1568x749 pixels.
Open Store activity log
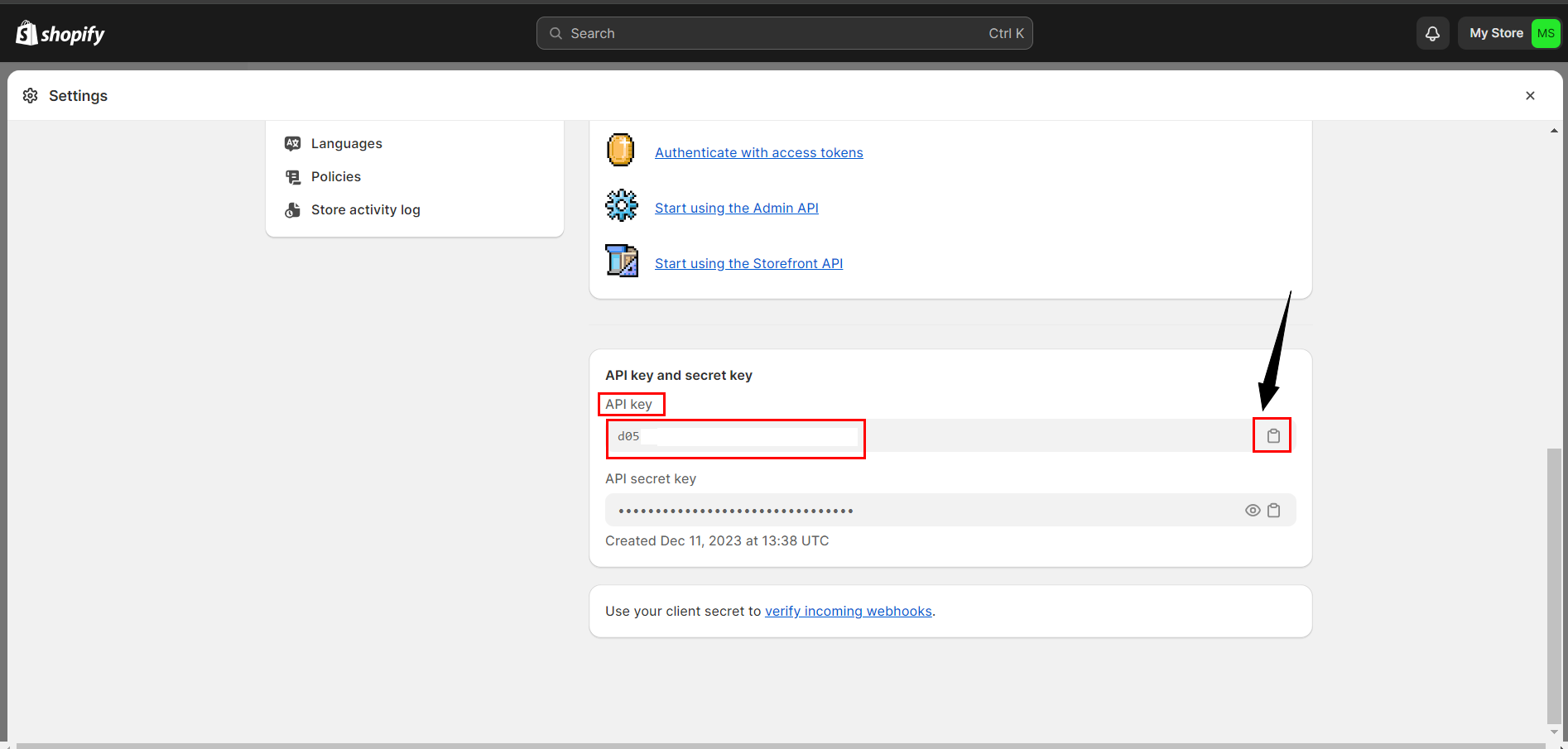pyautogui.click(x=365, y=210)
